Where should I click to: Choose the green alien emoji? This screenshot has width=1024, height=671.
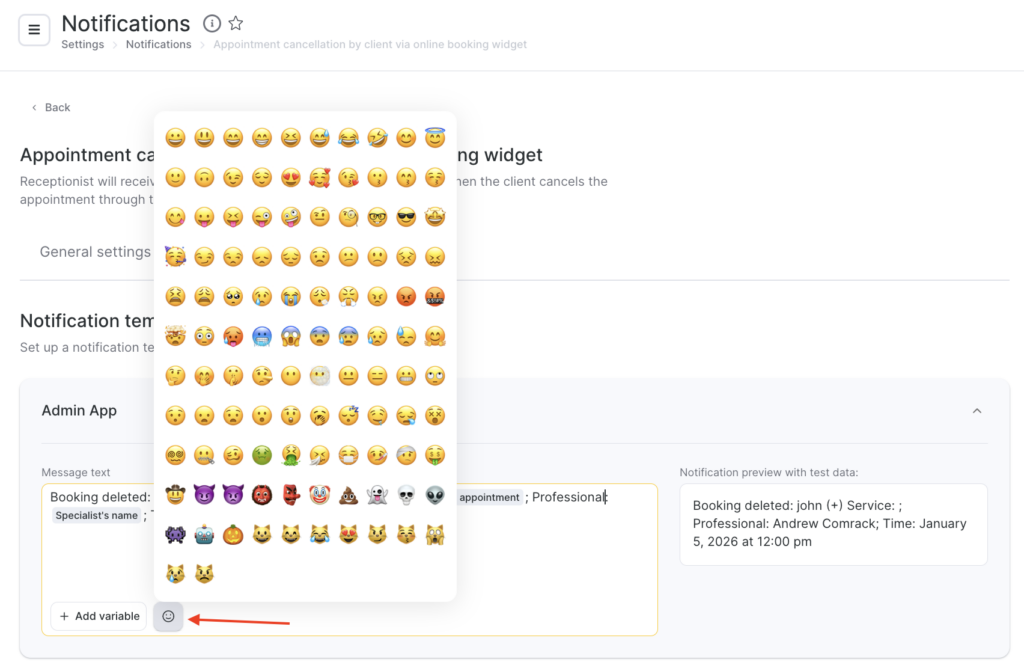pyautogui.click(x=435, y=496)
